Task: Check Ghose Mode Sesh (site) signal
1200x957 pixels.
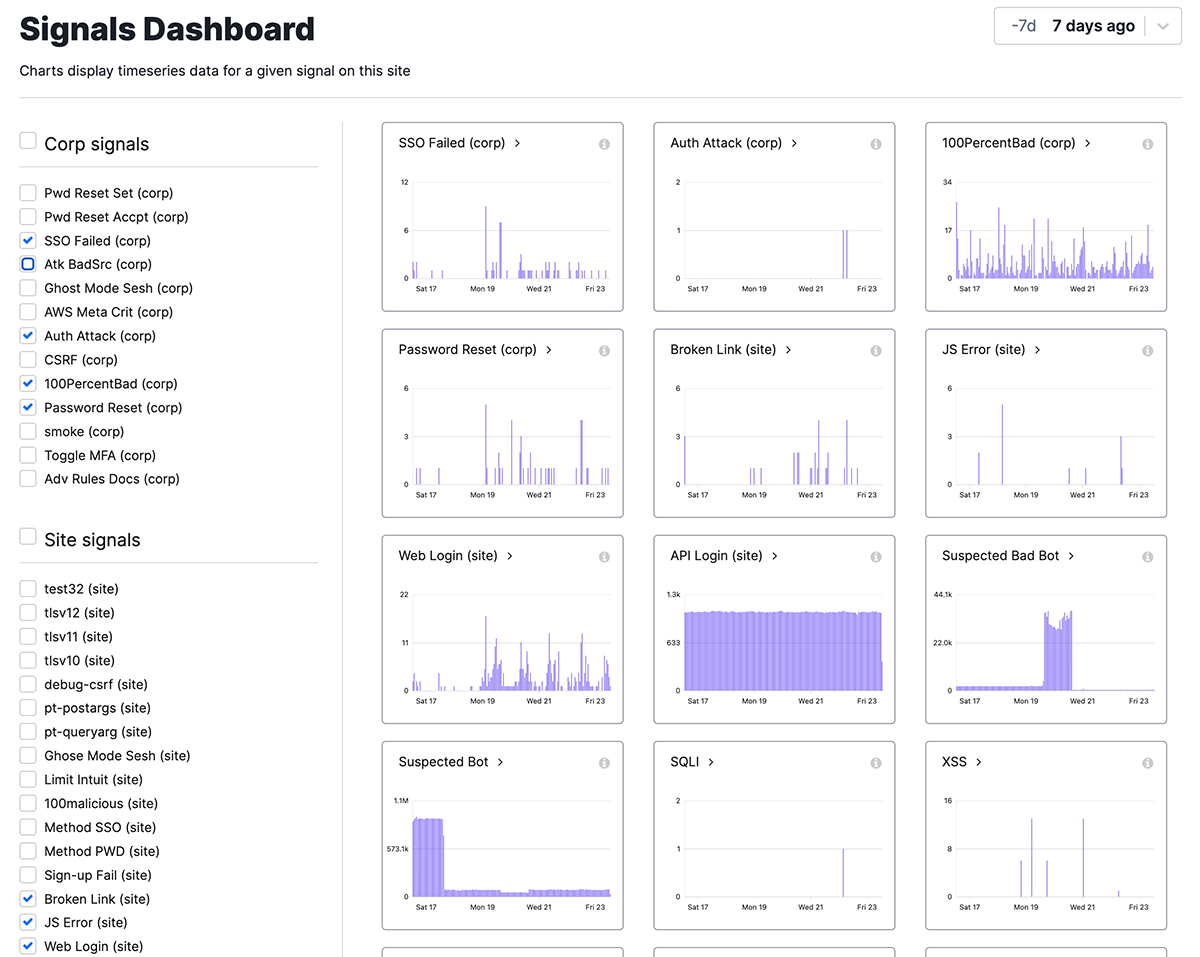Action: pyautogui.click(x=28, y=755)
